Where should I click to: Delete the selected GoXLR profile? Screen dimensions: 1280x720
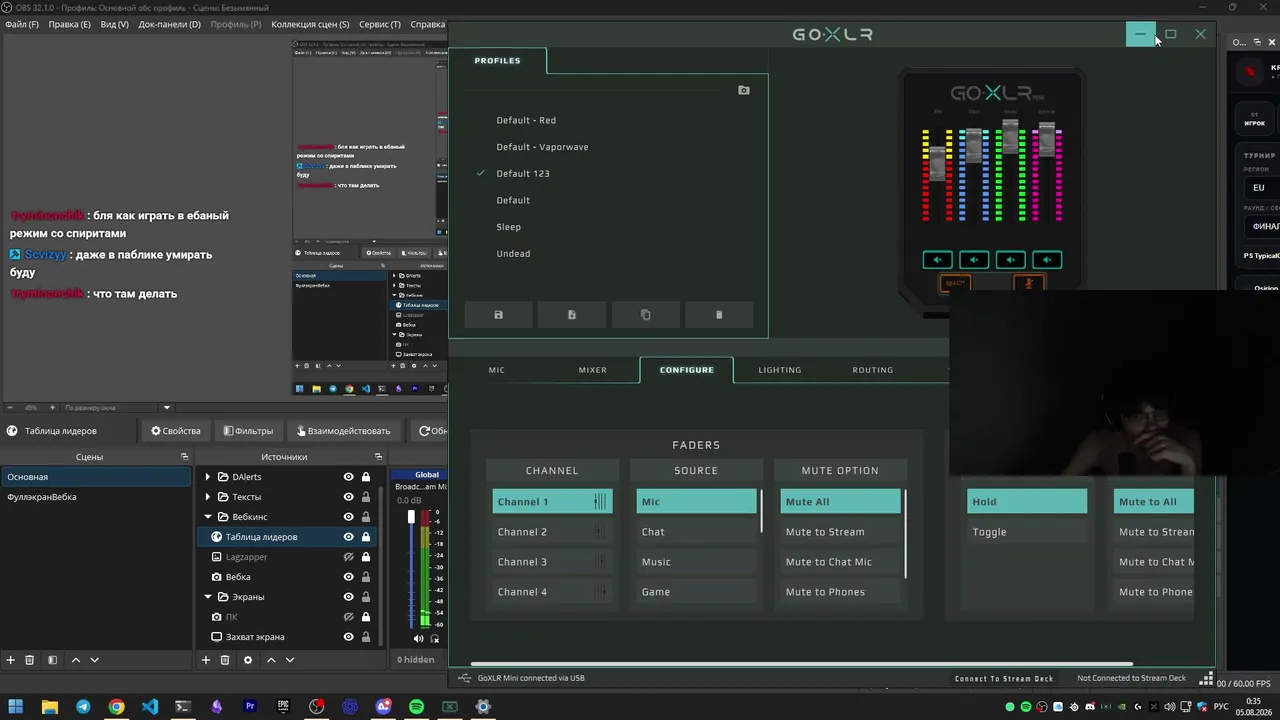click(x=719, y=315)
